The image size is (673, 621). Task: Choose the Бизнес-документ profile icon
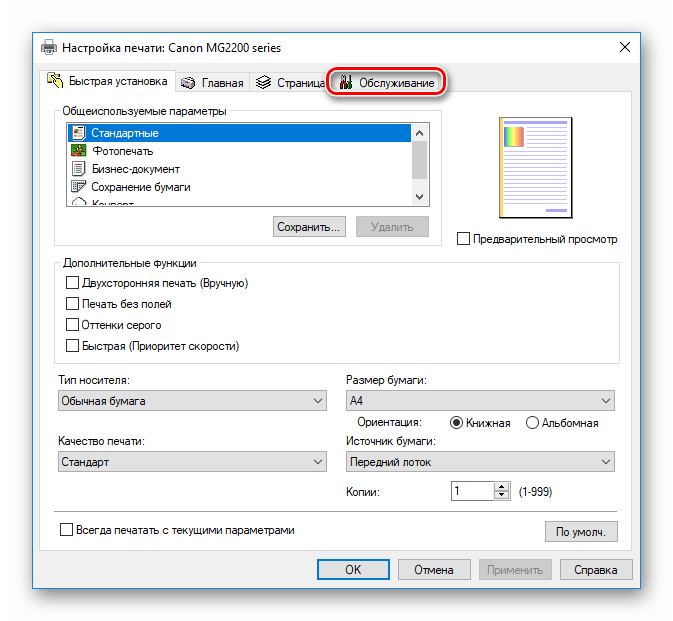point(79,169)
